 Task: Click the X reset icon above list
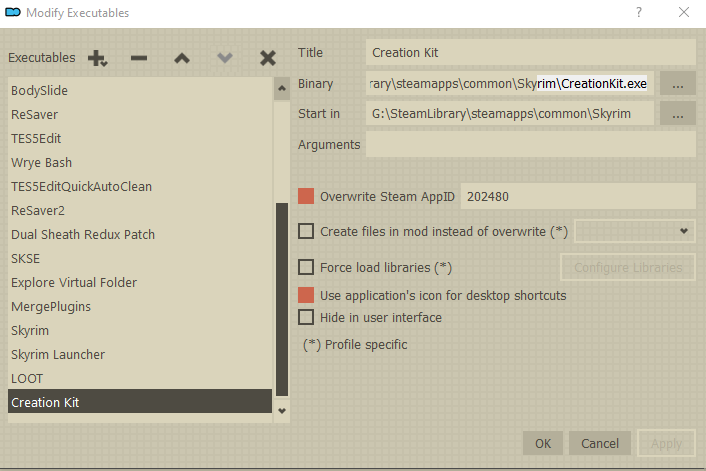pos(267,58)
